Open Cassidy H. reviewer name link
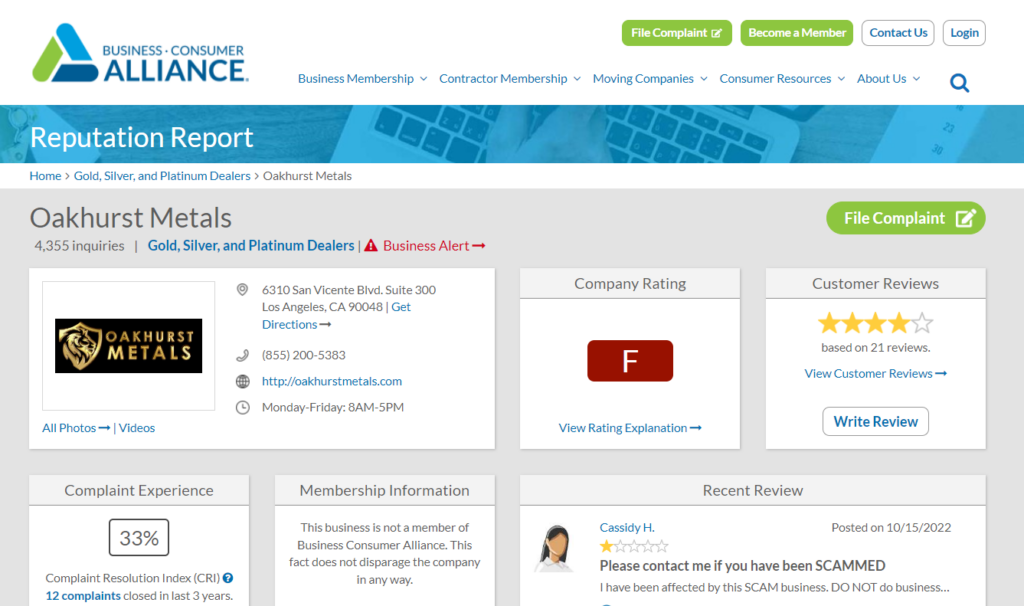Screen dimensions: 1024x606 [627, 528]
